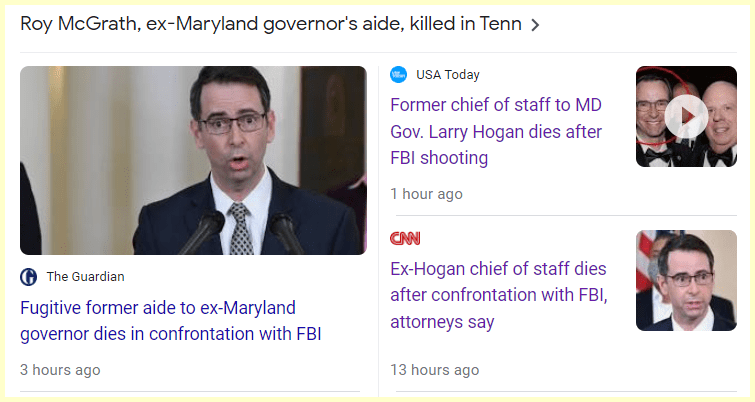Click the patterned tie in the Guardian photo
This screenshot has height=402, width=755.
click(x=241, y=228)
